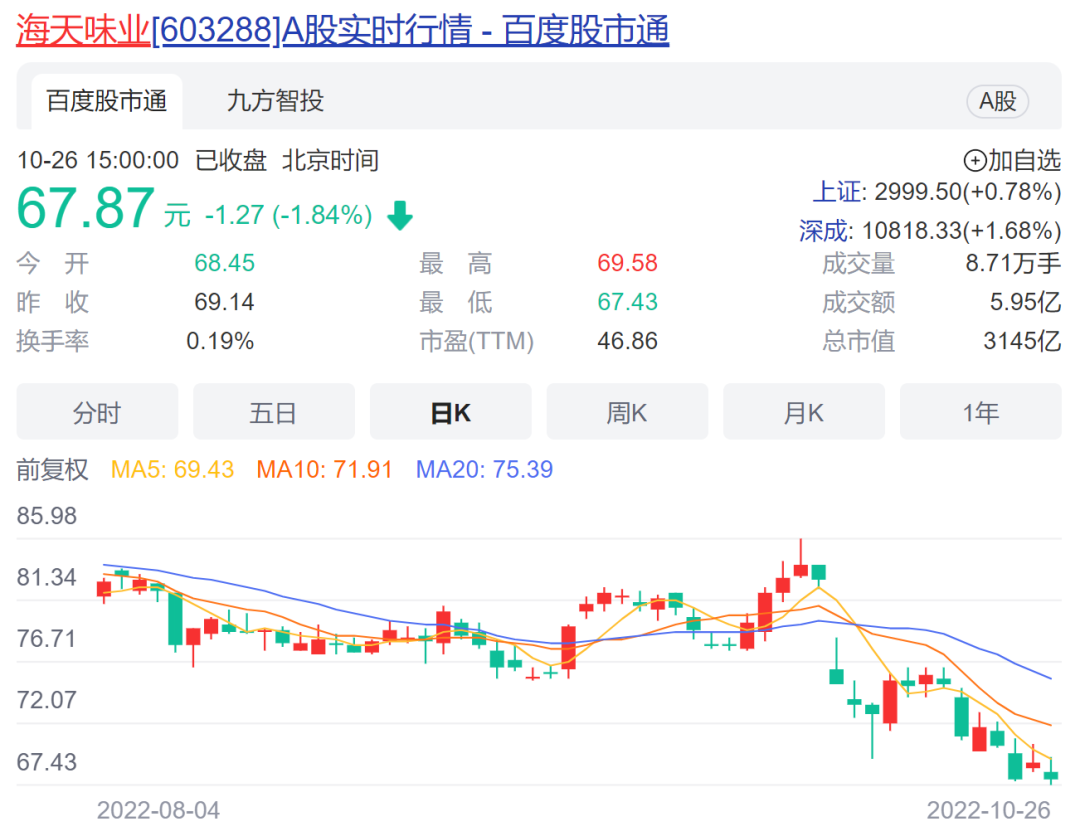Click 今开 value 68.45

coord(225,263)
